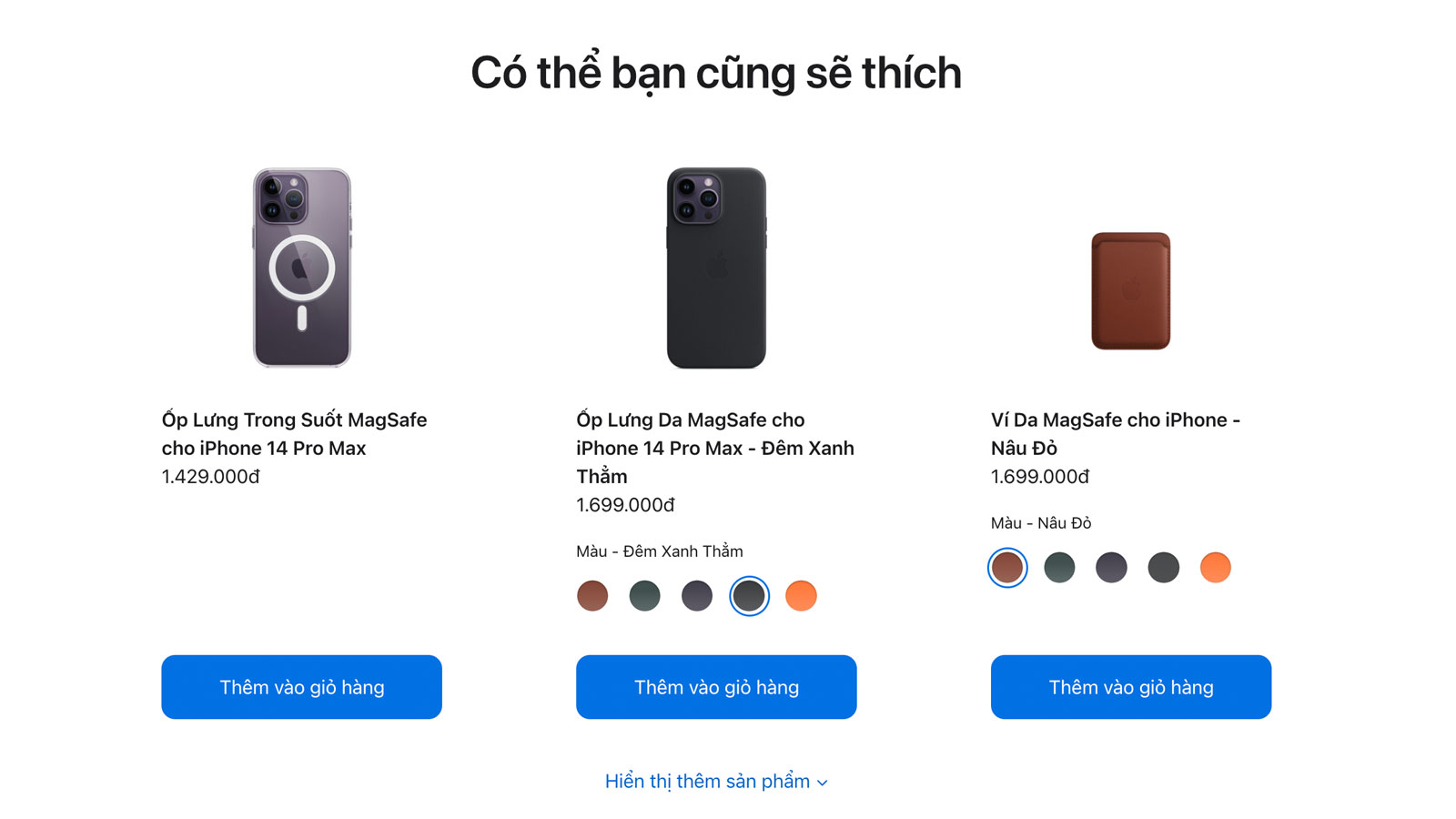Select brown swatch for leather case
Image resolution: width=1456 pixels, height=819 pixels.
[x=592, y=596]
